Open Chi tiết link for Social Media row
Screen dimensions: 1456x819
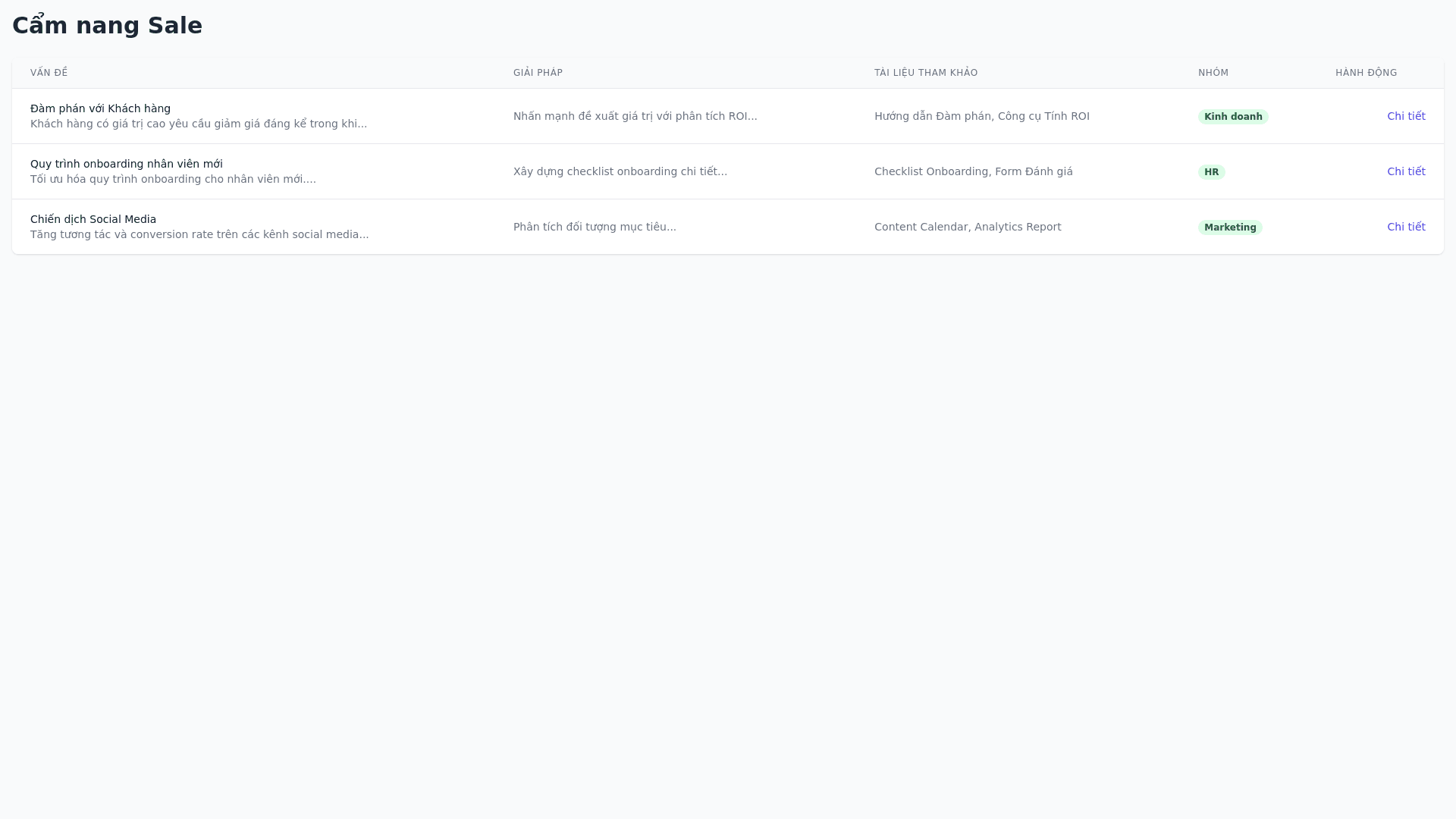pyautogui.click(x=1406, y=227)
